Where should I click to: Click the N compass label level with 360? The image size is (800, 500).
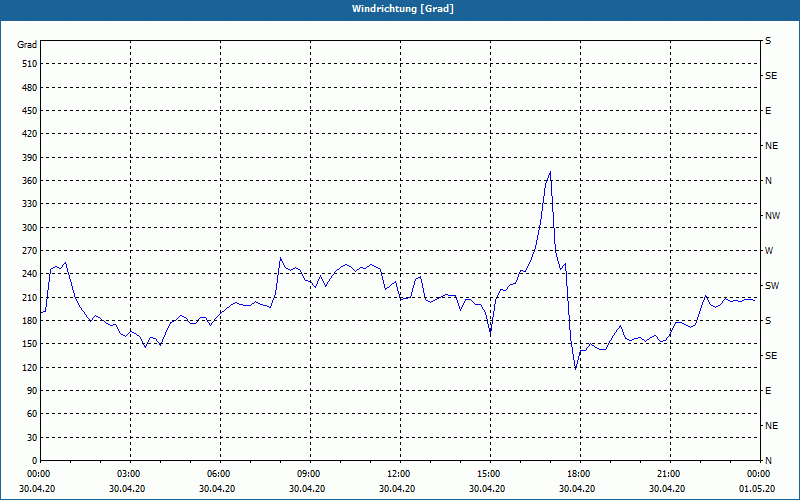[768, 181]
